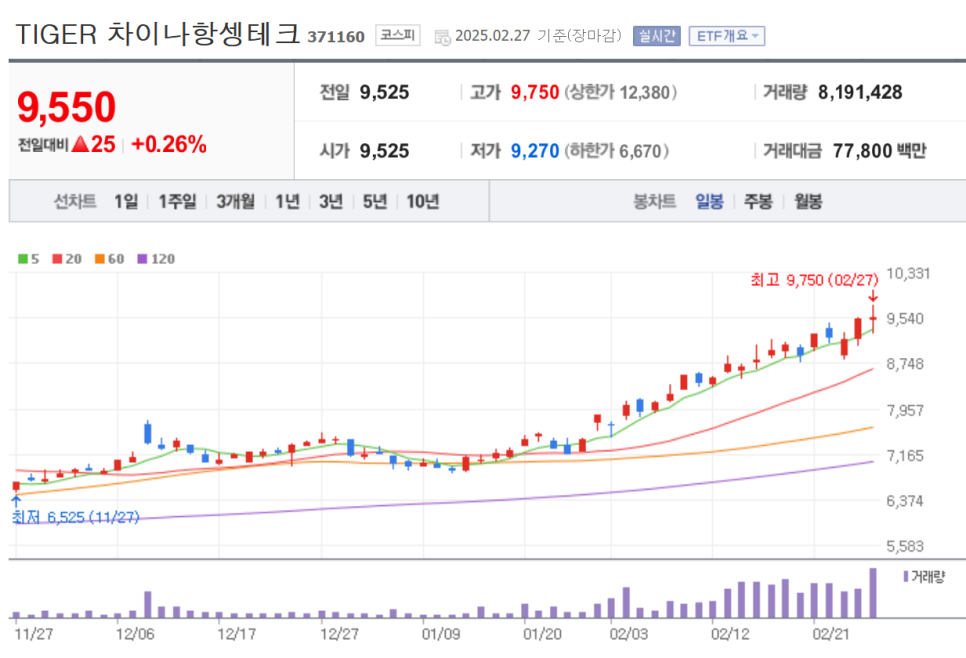This screenshot has height=658, width=966.
Task: Click the tallest volume bar at chart's end
Action: pyautogui.click(x=872, y=593)
